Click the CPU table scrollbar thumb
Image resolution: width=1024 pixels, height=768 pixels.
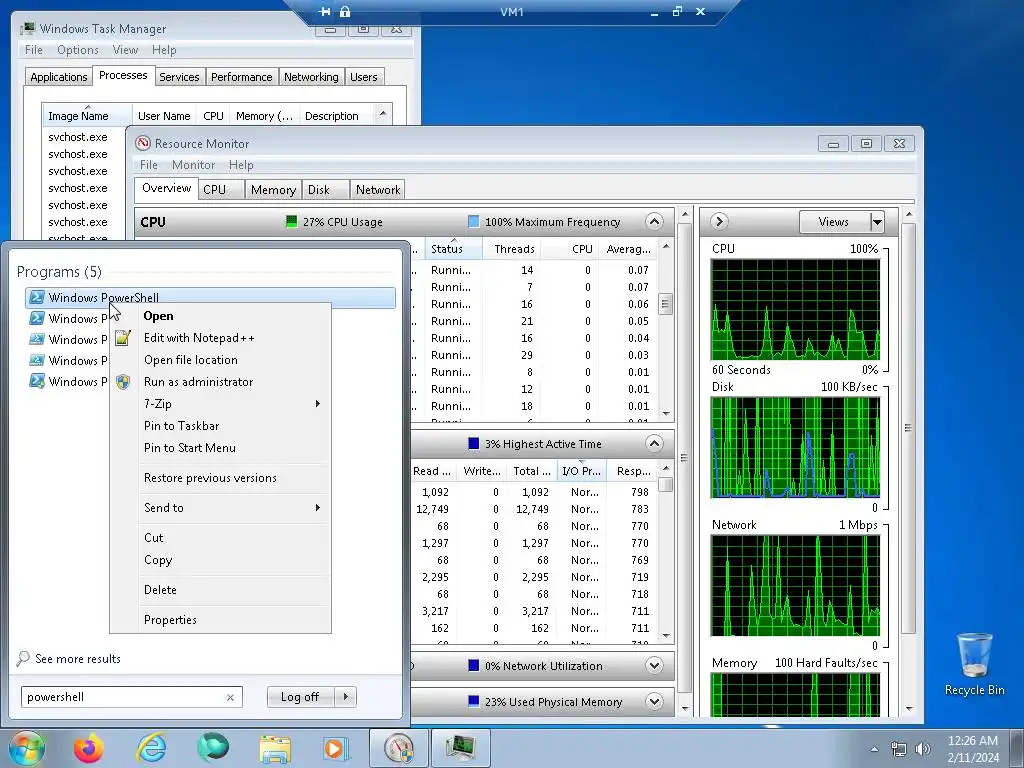[x=665, y=304]
